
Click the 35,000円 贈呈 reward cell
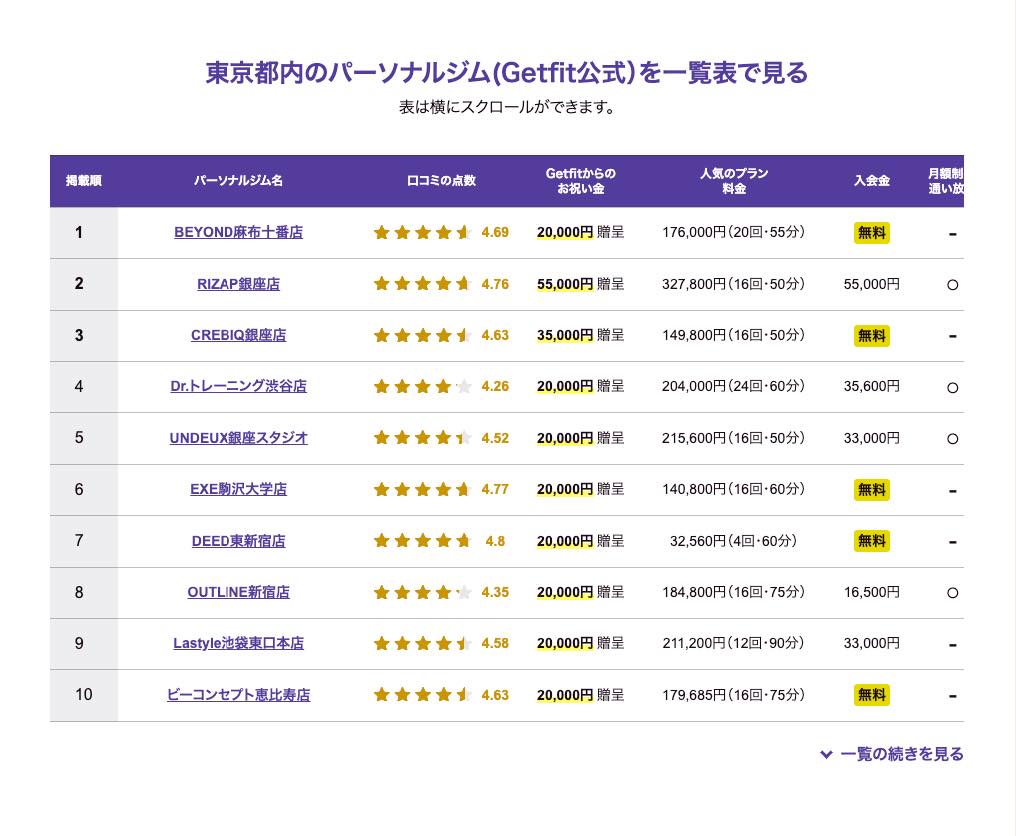click(581, 335)
